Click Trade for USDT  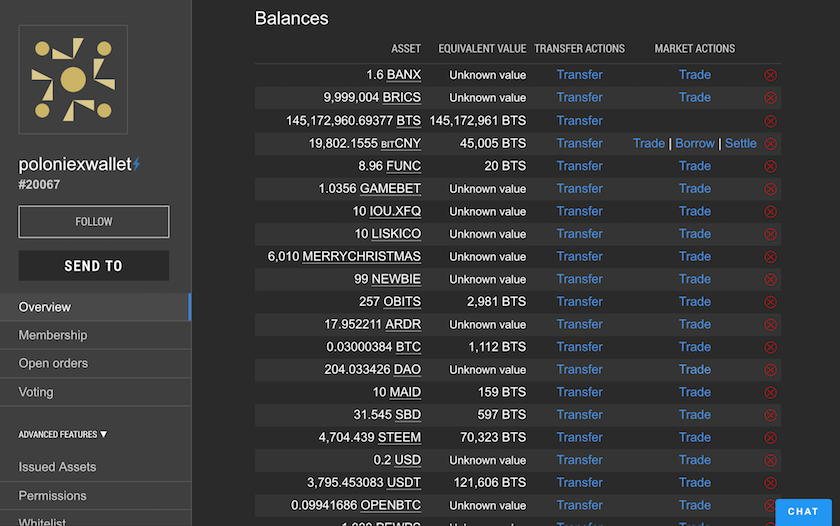pos(695,483)
